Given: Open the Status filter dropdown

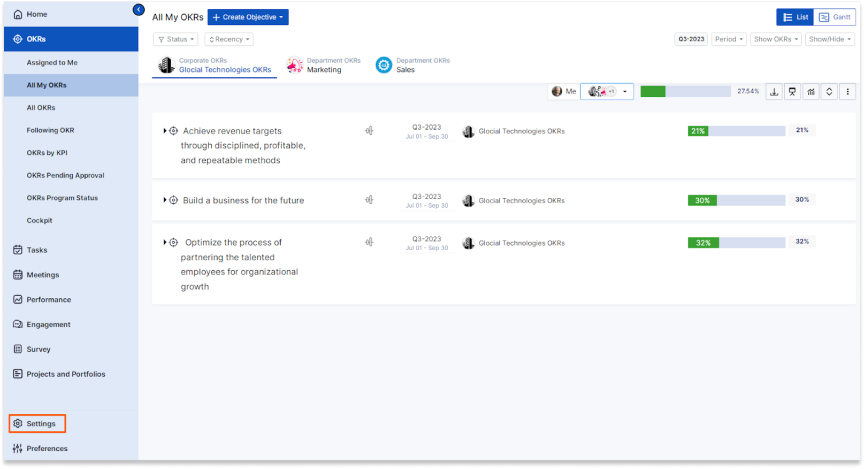Looking at the screenshot, I should pyautogui.click(x=176, y=40).
